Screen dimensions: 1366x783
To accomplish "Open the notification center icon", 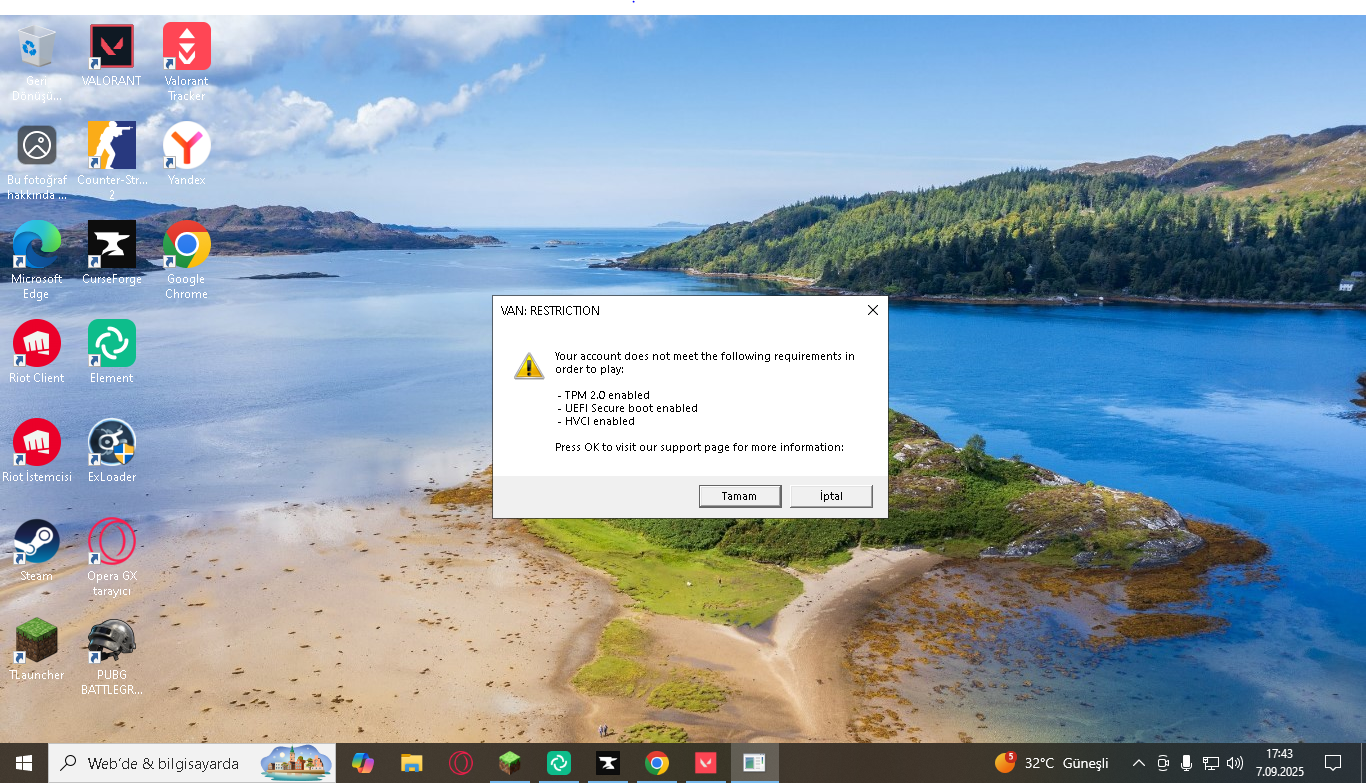I will (x=1332, y=763).
